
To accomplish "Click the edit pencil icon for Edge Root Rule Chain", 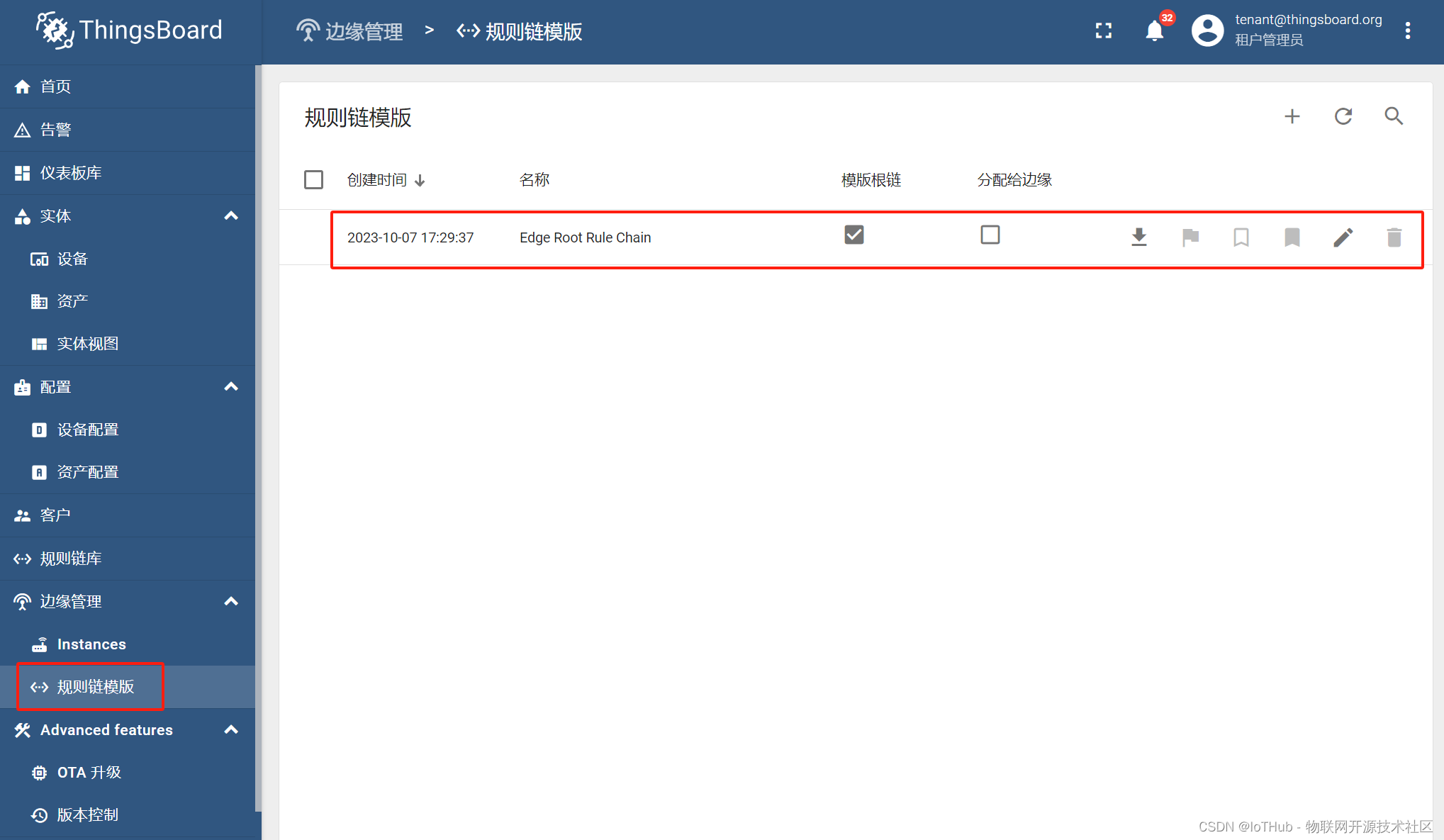I will tap(1343, 237).
